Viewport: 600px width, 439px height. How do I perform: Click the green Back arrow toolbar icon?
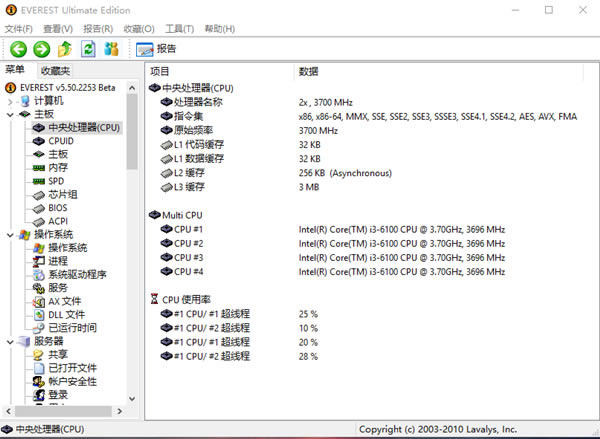click(18, 49)
